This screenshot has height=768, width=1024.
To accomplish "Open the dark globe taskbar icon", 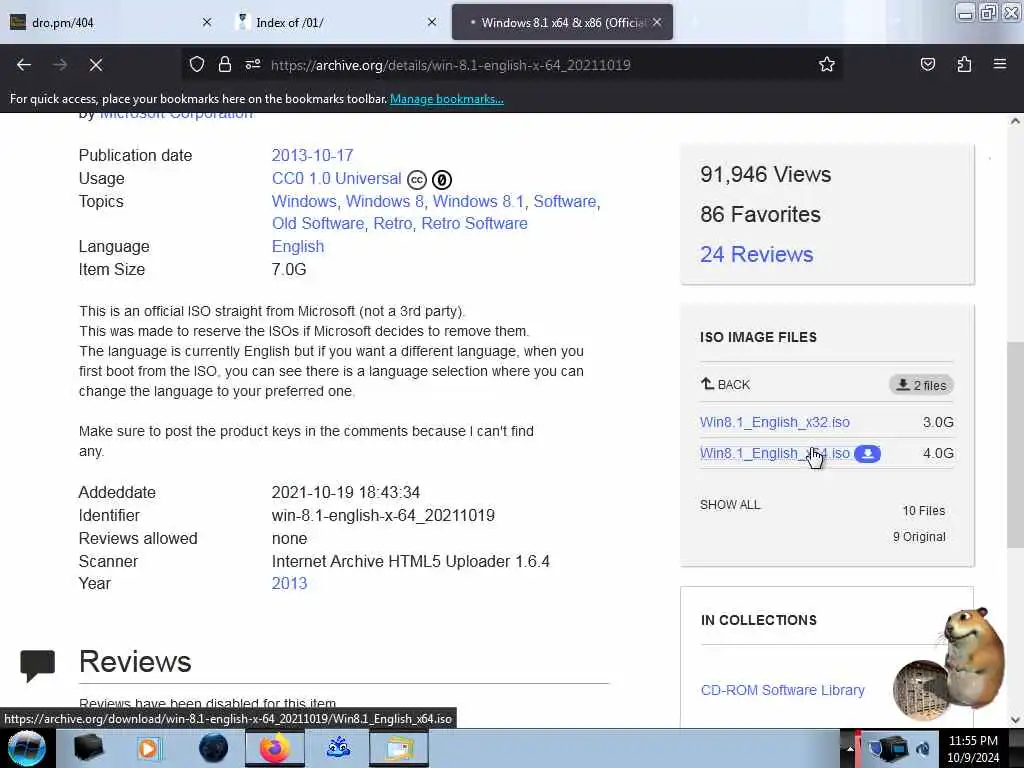I will point(213,748).
